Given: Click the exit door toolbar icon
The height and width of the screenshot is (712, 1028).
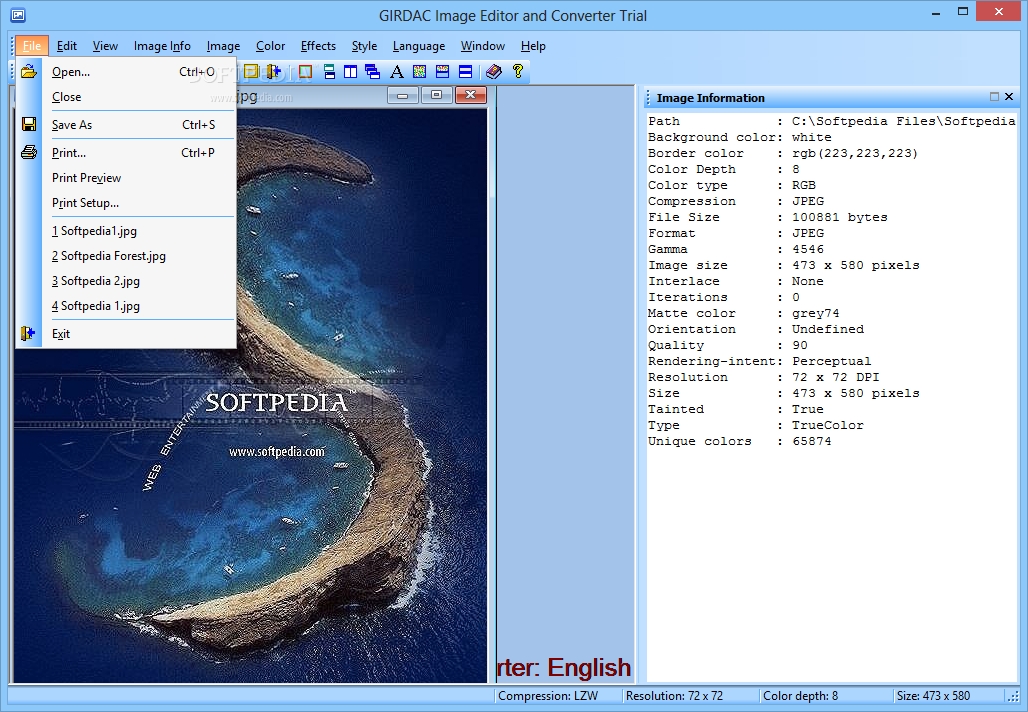Looking at the screenshot, I should [273, 71].
